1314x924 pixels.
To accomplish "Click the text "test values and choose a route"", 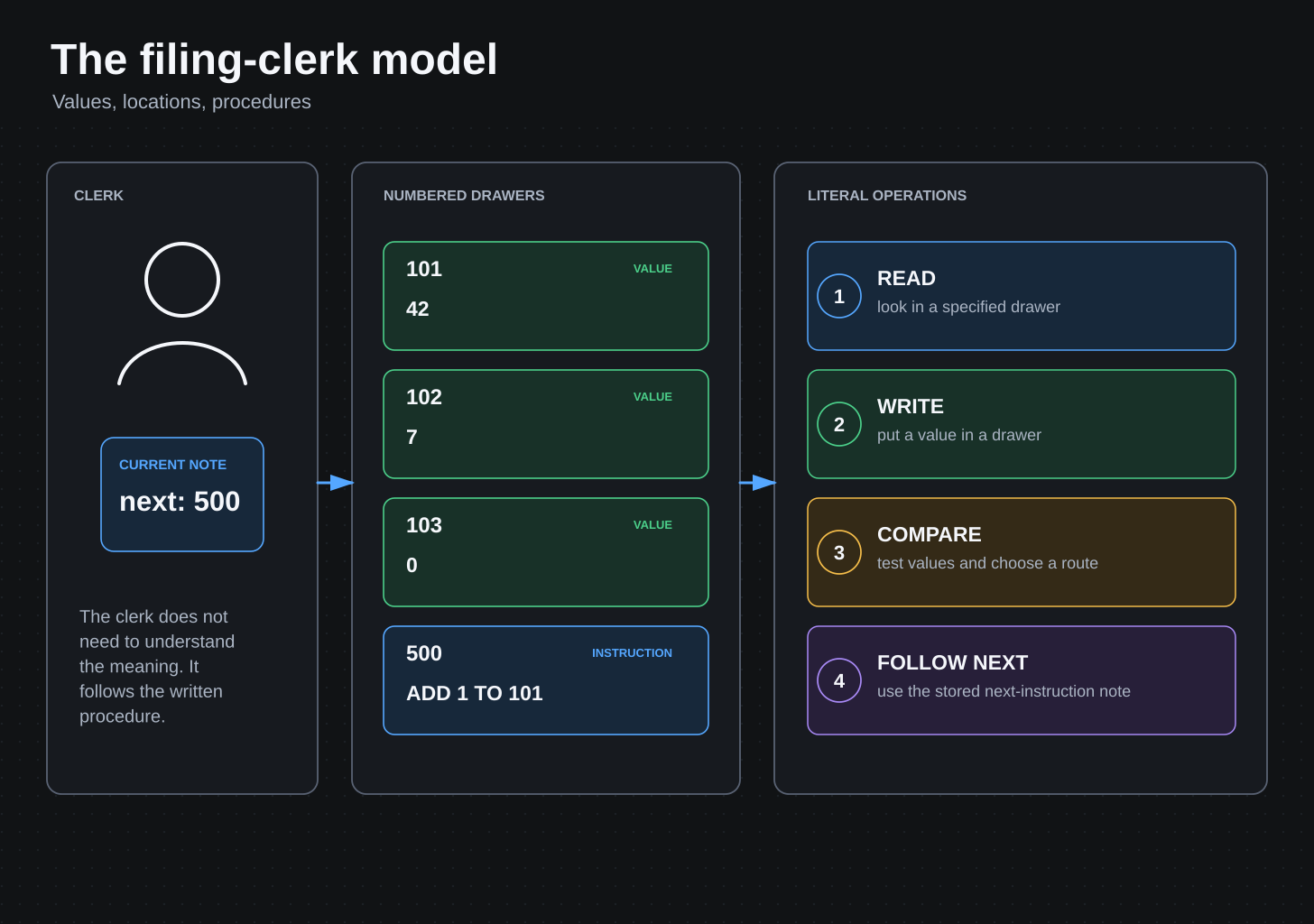I will [987, 563].
